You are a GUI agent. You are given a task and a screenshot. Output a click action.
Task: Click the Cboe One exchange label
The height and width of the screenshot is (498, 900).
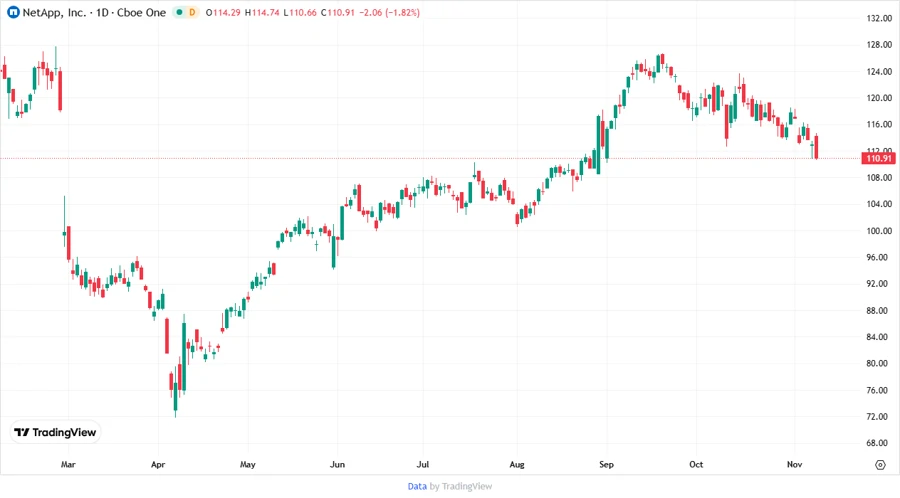(141, 12)
